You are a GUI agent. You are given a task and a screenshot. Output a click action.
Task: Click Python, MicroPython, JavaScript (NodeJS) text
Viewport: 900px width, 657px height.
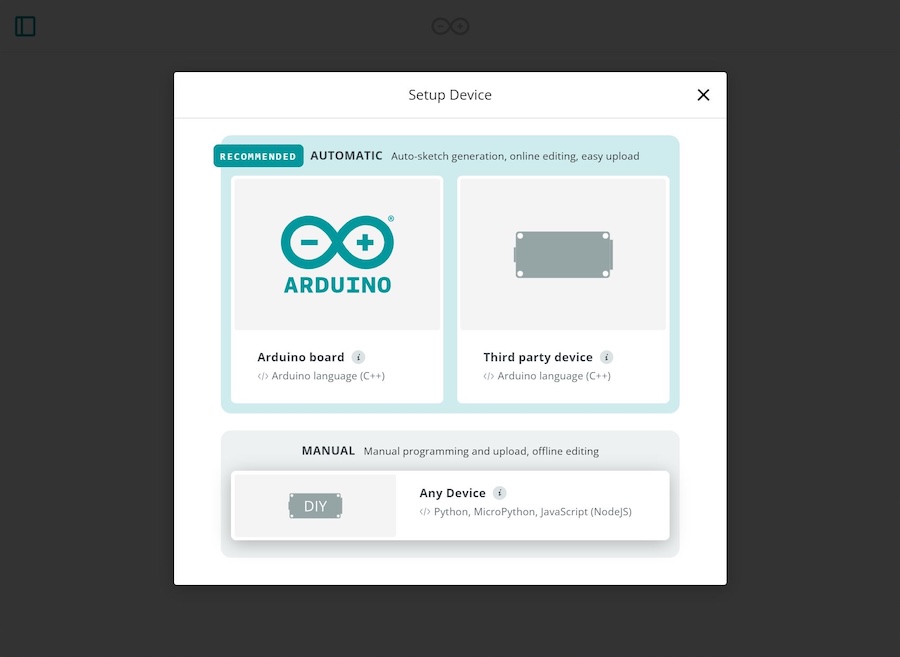(x=532, y=512)
